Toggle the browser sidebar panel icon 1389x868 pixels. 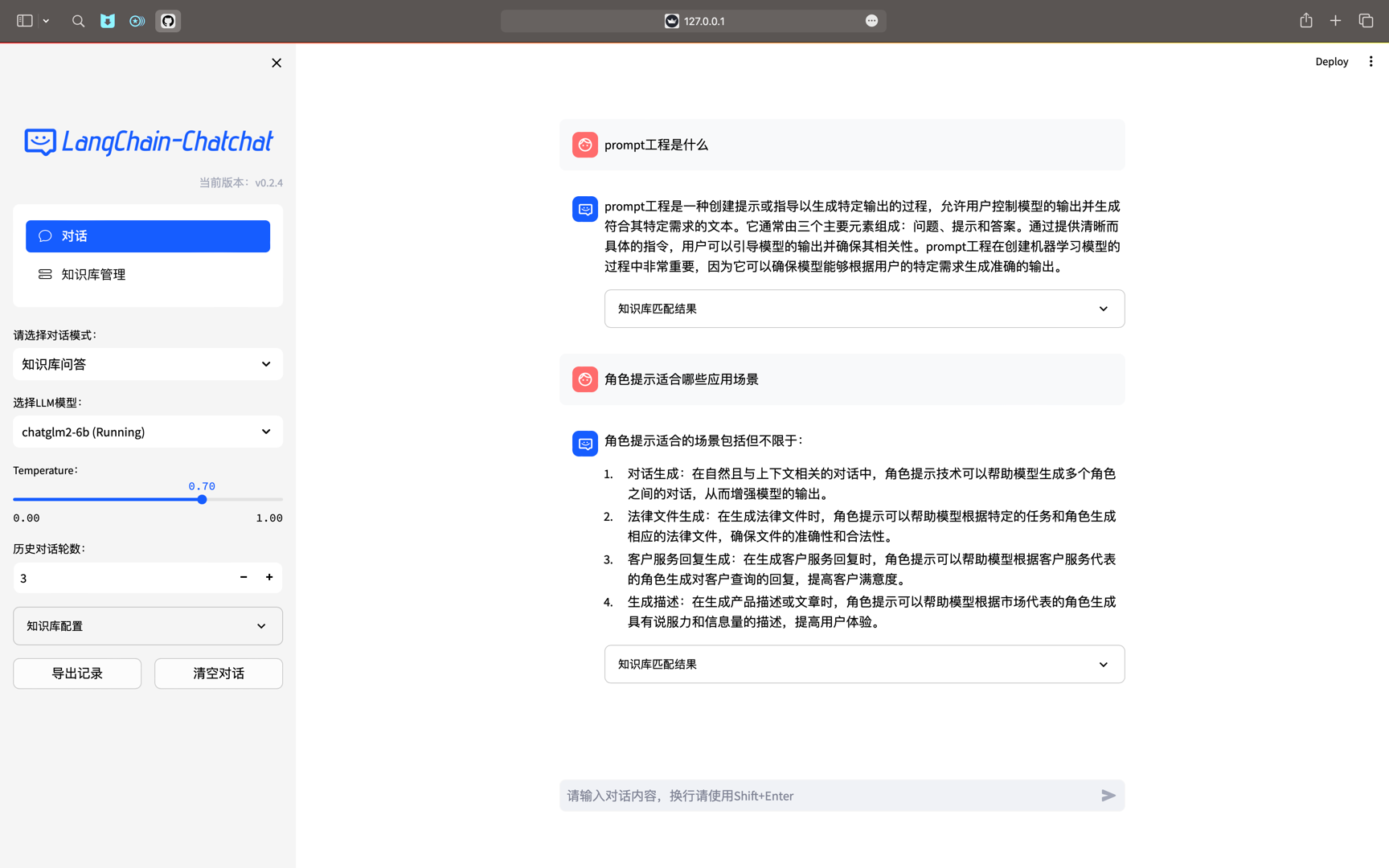pos(25,21)
